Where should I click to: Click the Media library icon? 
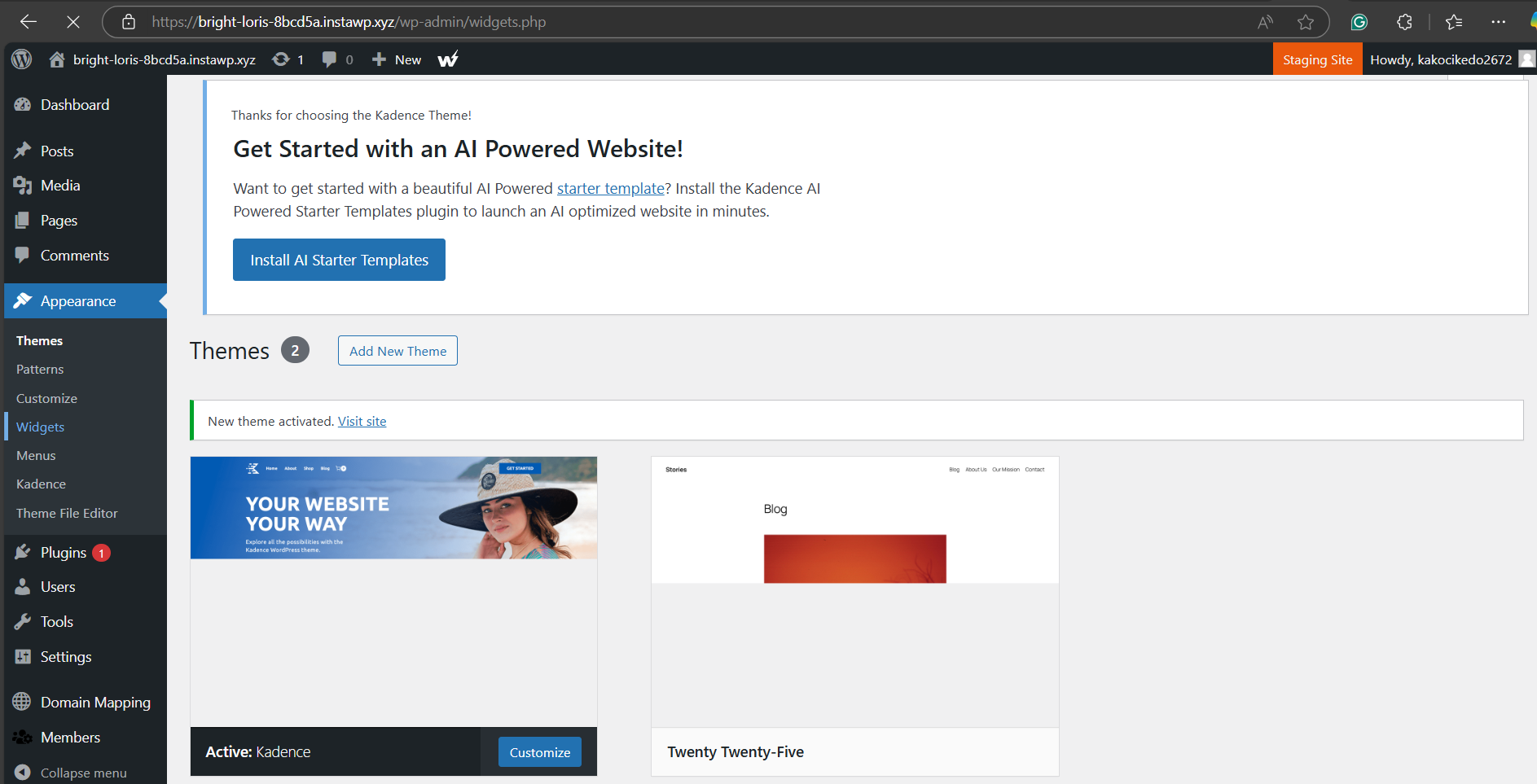pos(23,186)
